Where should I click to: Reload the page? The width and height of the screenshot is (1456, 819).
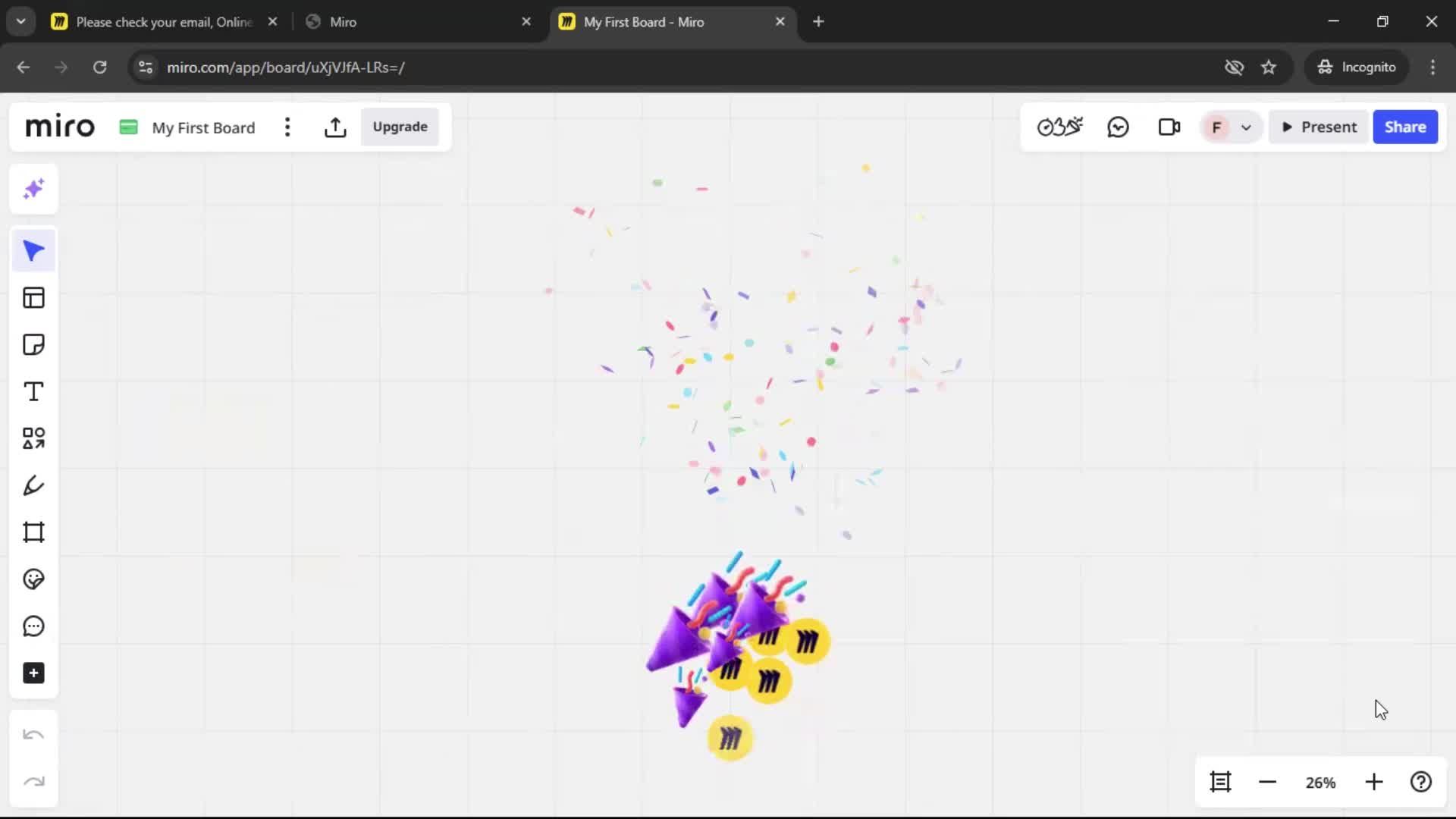coord(99,67)
